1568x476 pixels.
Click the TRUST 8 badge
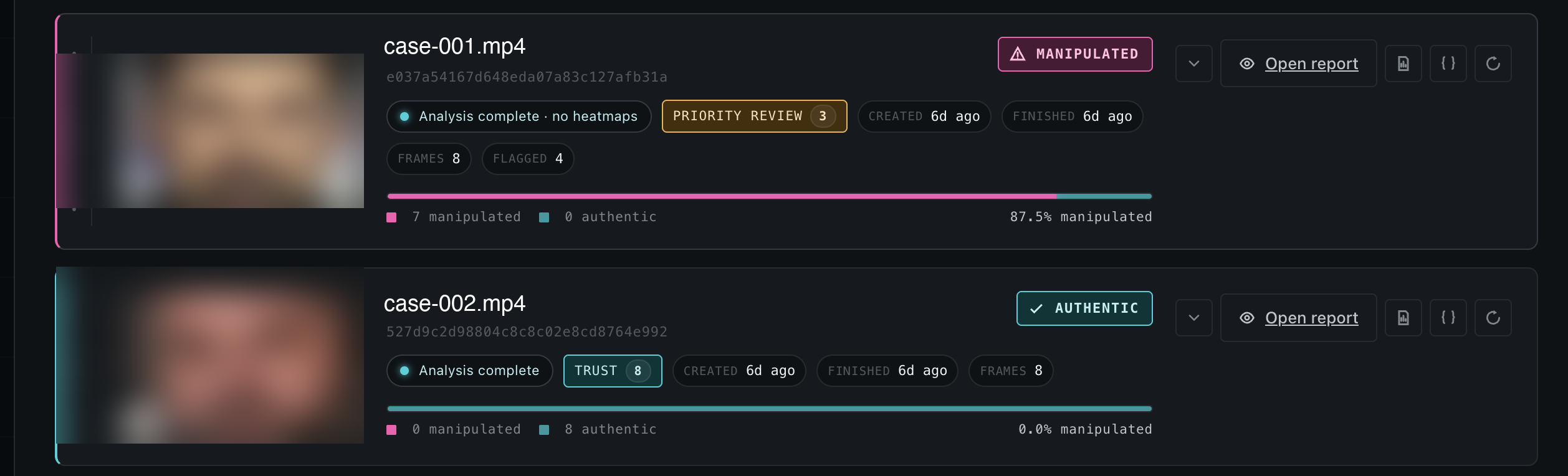pyautogui.click(x=613, y=371)
